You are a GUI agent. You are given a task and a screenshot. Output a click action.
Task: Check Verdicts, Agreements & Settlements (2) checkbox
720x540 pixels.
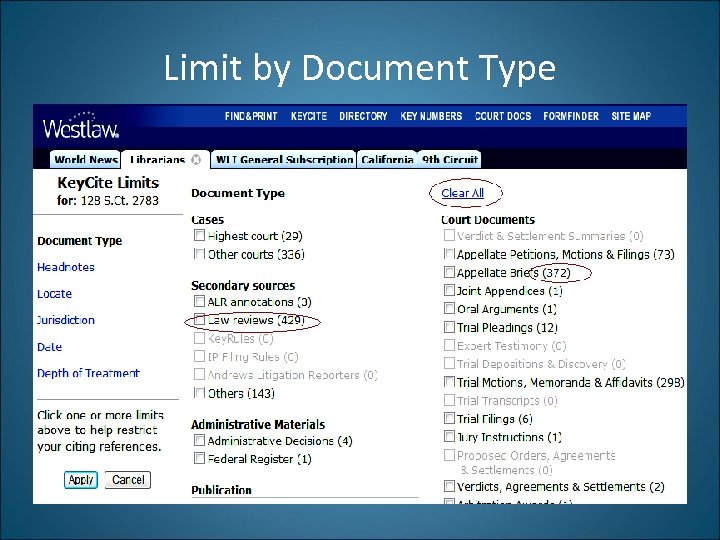click(449, 486)
